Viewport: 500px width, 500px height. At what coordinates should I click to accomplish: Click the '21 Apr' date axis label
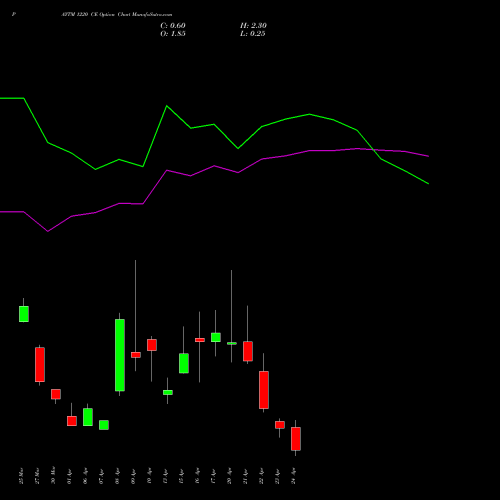(x=245, y=476)
